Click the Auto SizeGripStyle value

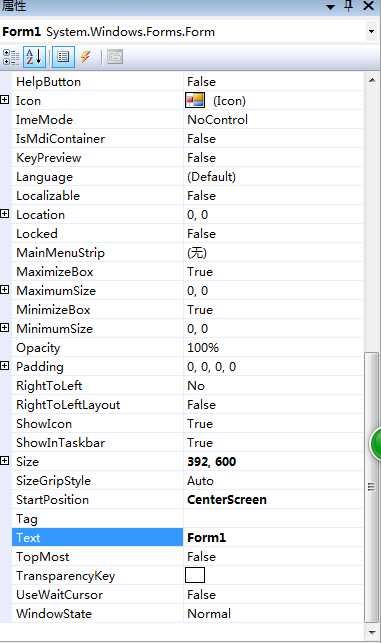pyautogui.click(x=200, y=481)
